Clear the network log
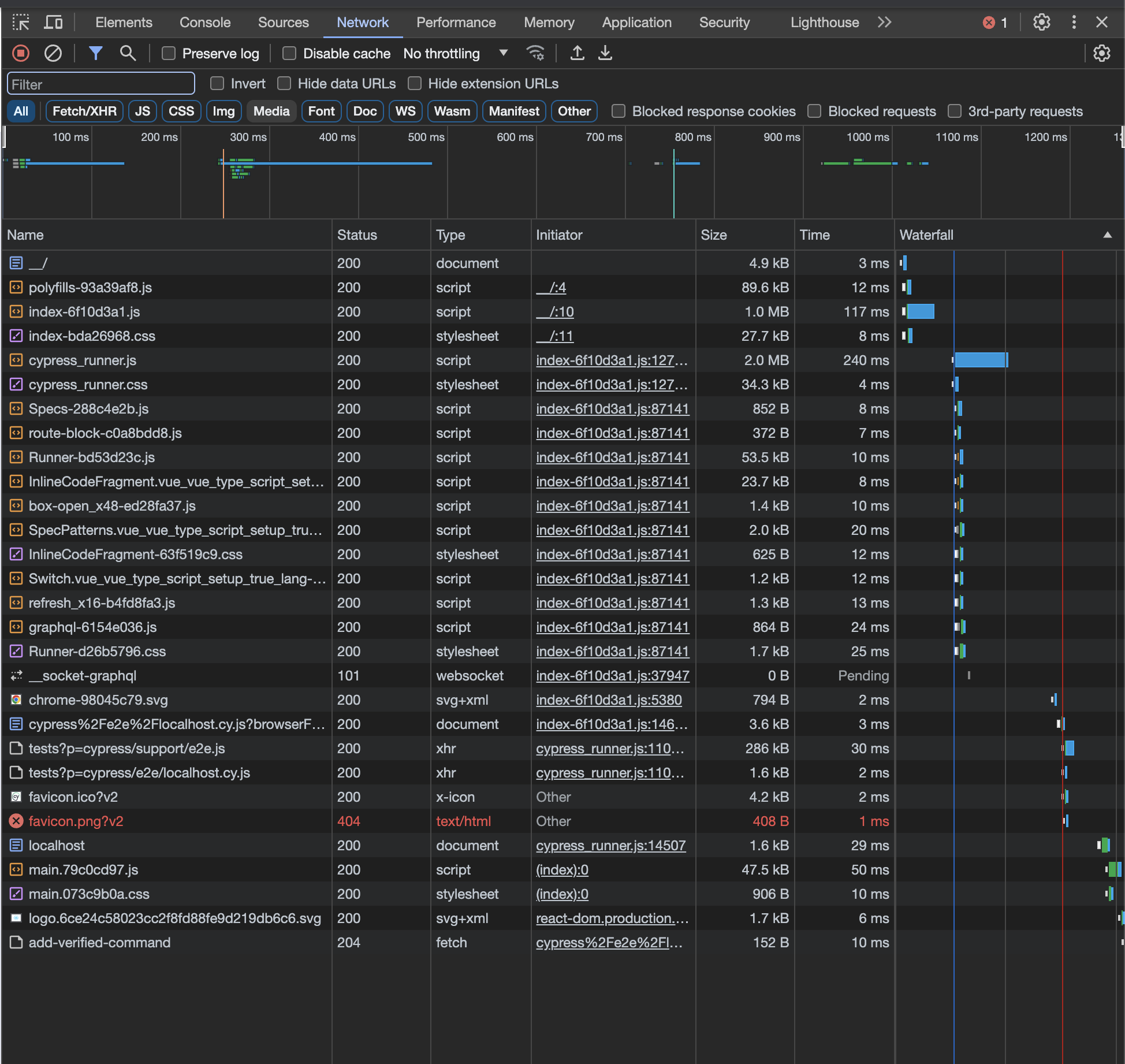This screenshot has height=1064, width=1125. click(54, 53)
